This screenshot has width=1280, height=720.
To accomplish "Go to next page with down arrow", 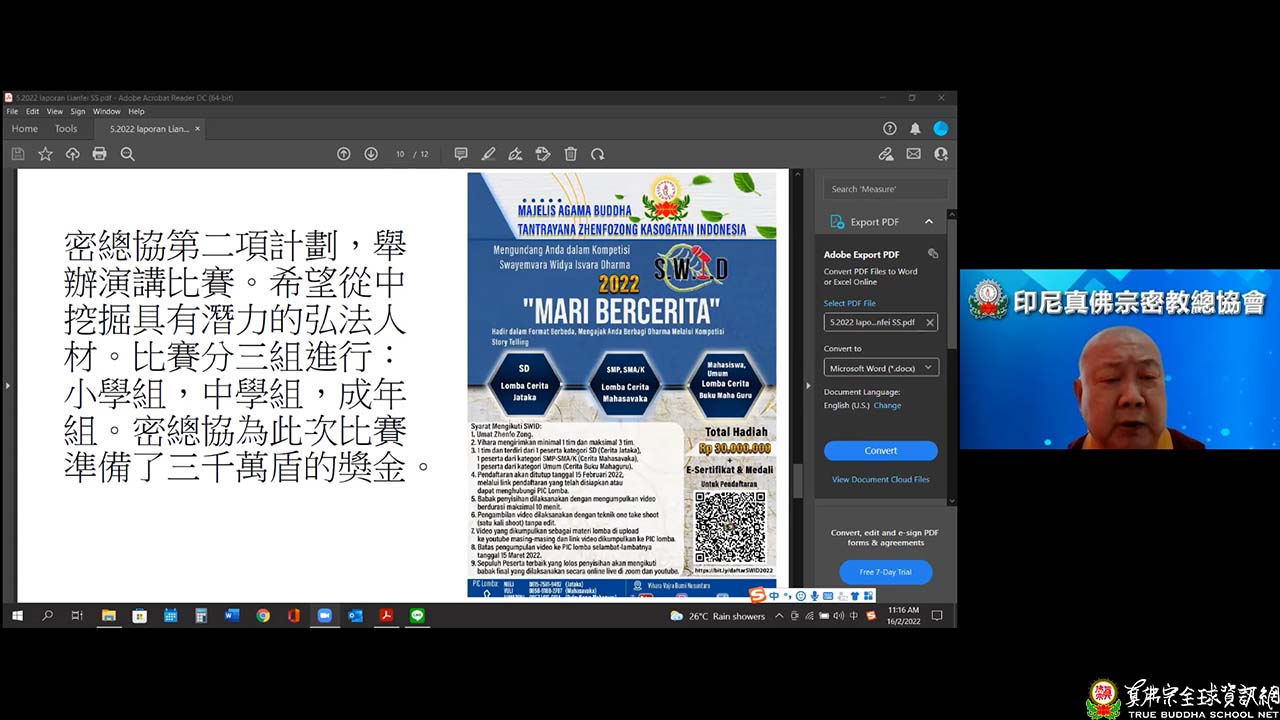I will pos(371,154).
